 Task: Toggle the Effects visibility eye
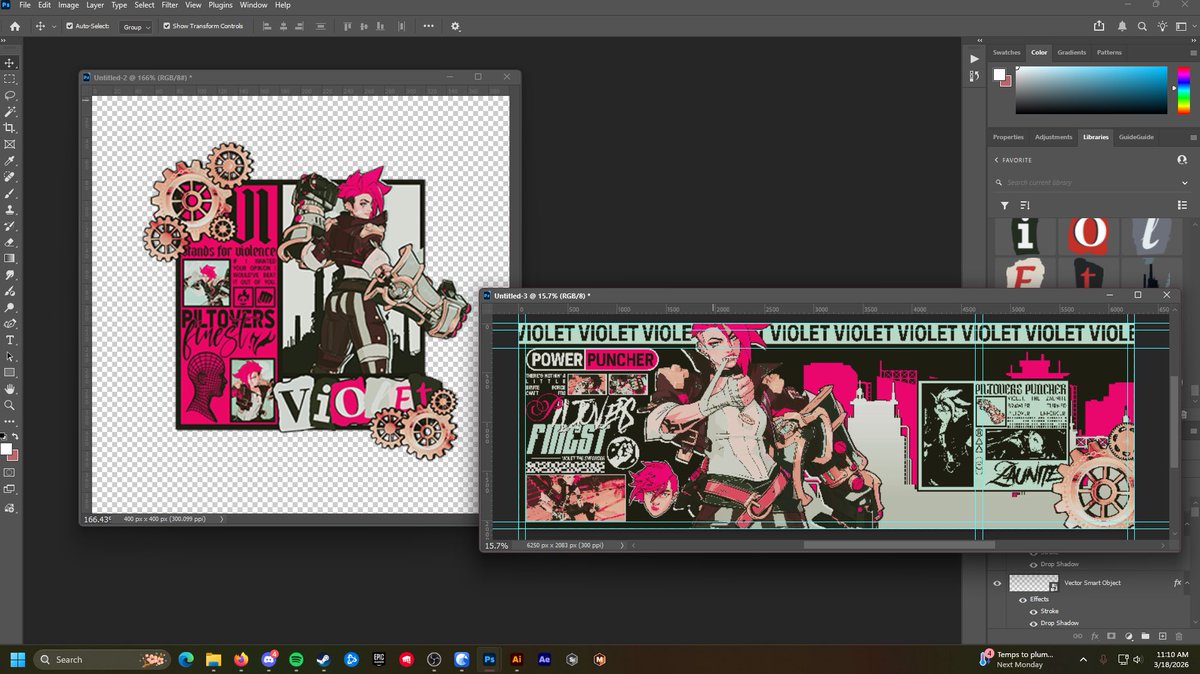1021,599
